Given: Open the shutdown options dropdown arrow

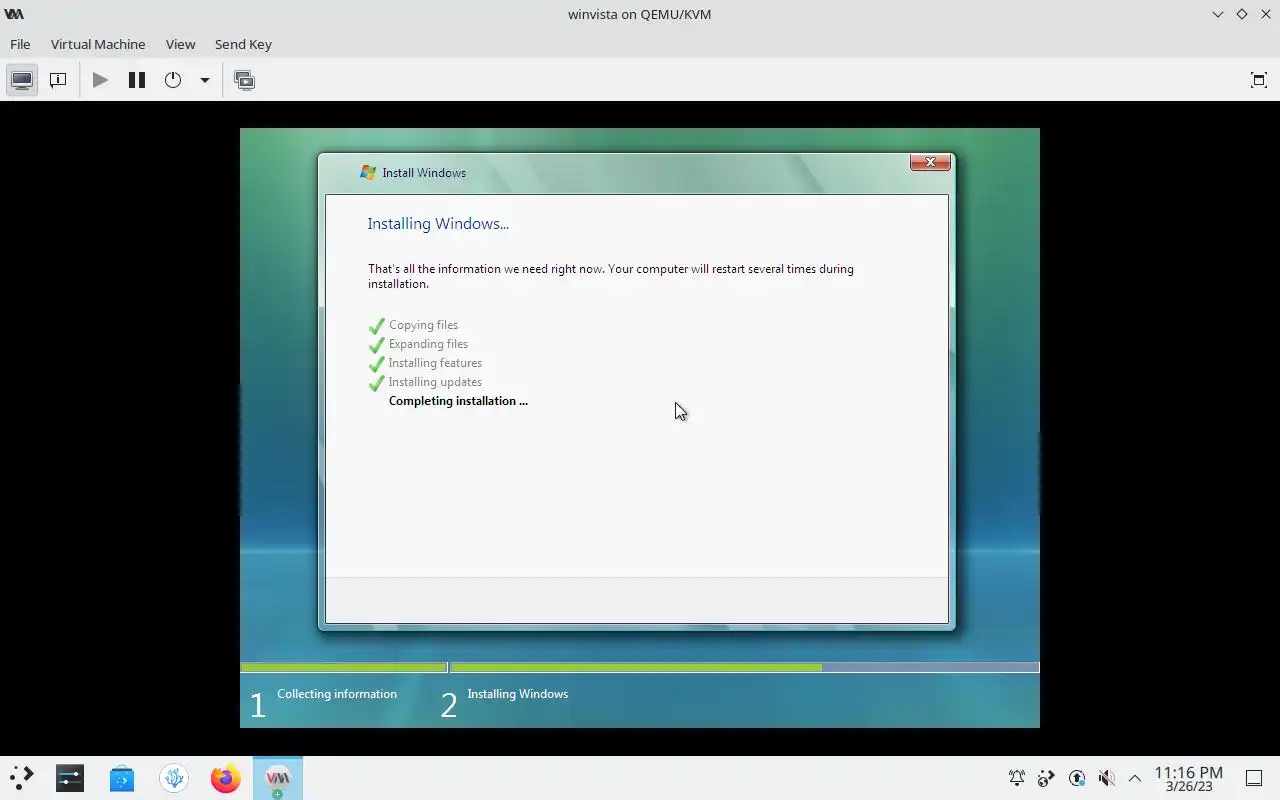Looking at the screenshot, I should [x=204, y=80].
